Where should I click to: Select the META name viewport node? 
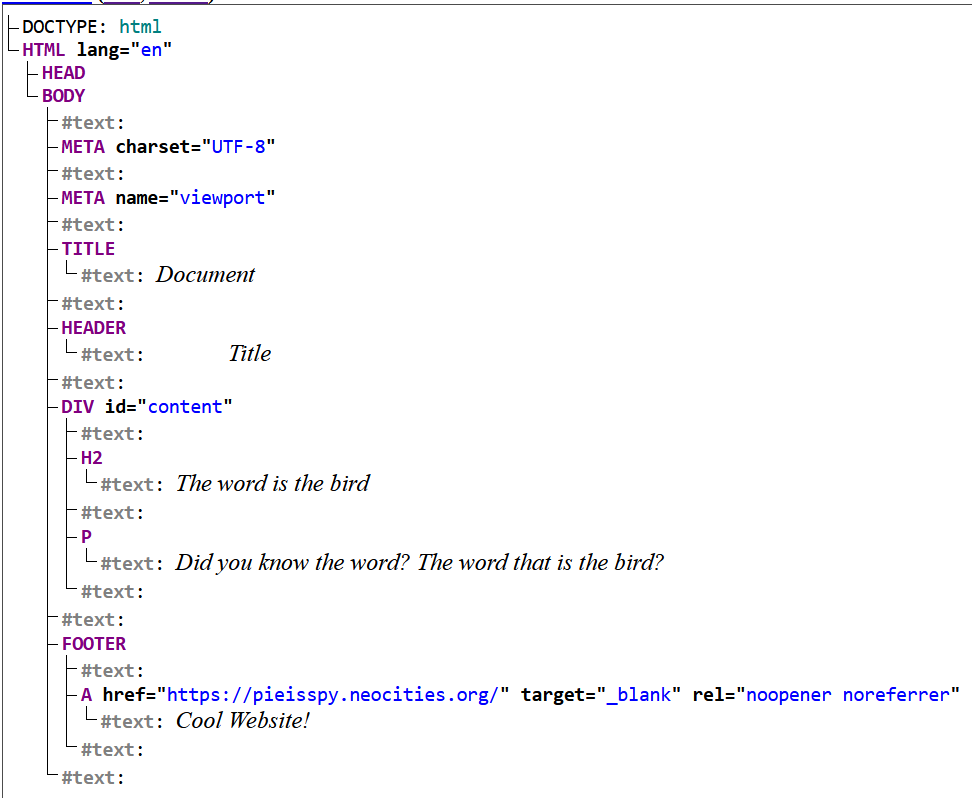pos(82,198)
